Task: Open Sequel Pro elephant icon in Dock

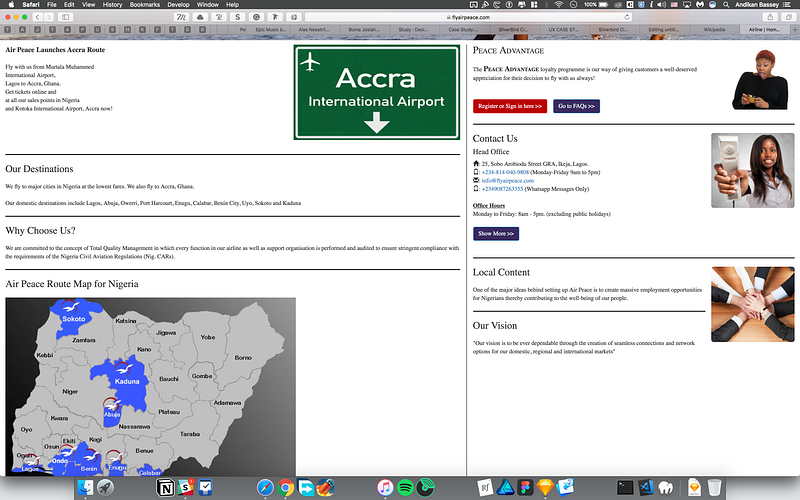Action: click(x=665, y=488)
